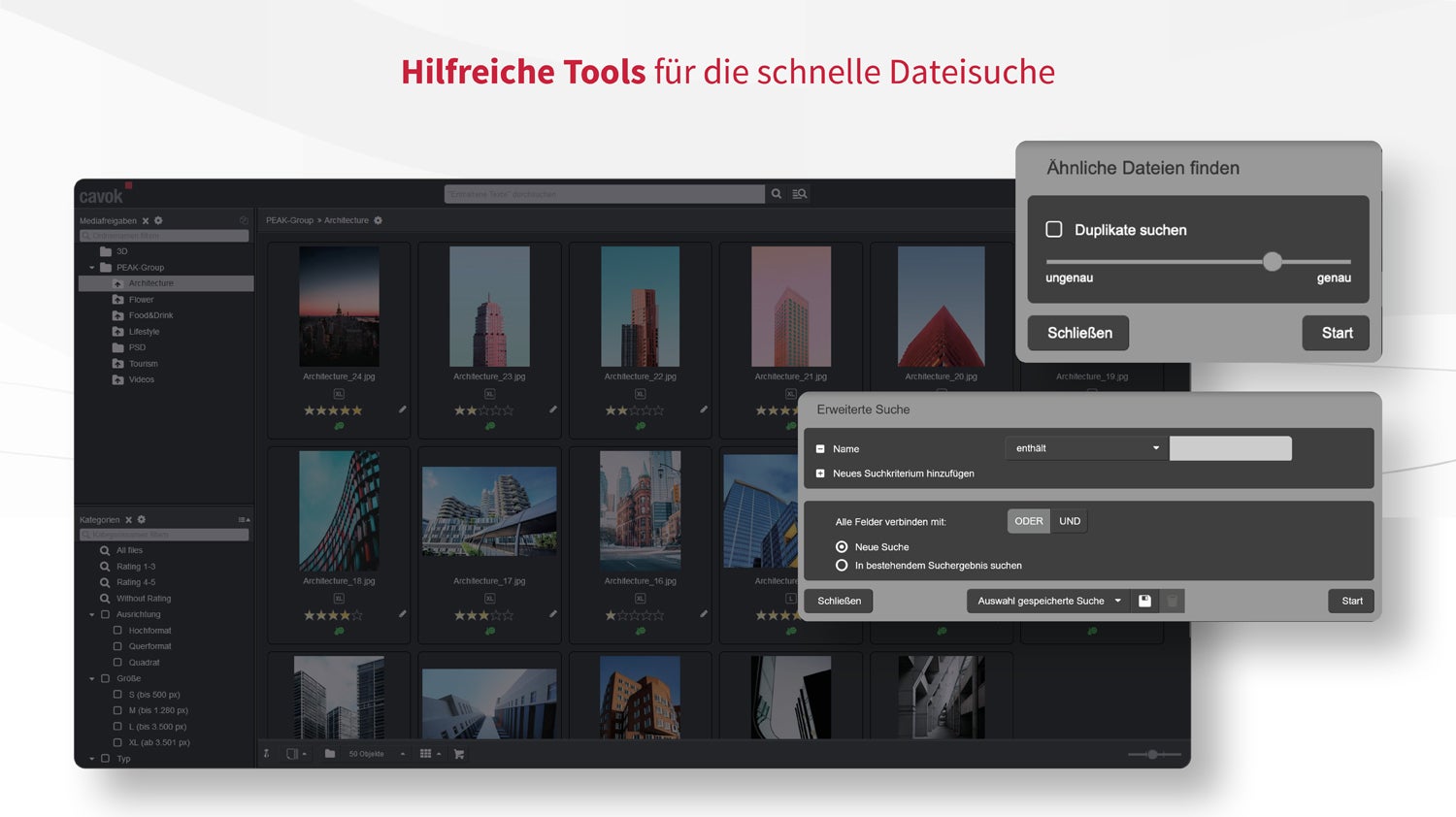Collapse the PEAK-Group folder tree
Image resolution: width=1456 pixels, height=817 pixels.
90,268
